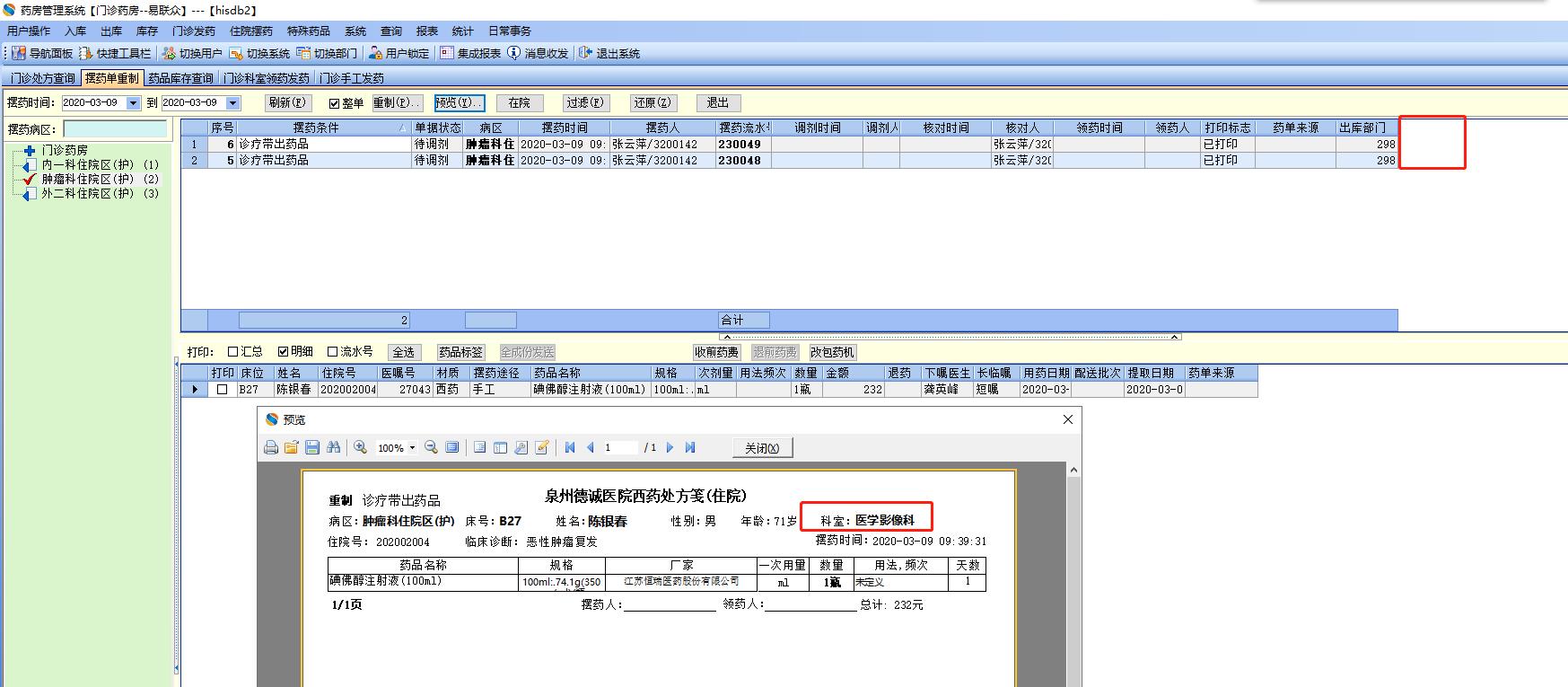
Task: Click the print icon in preview toolbar
Action: pos(271,447)
